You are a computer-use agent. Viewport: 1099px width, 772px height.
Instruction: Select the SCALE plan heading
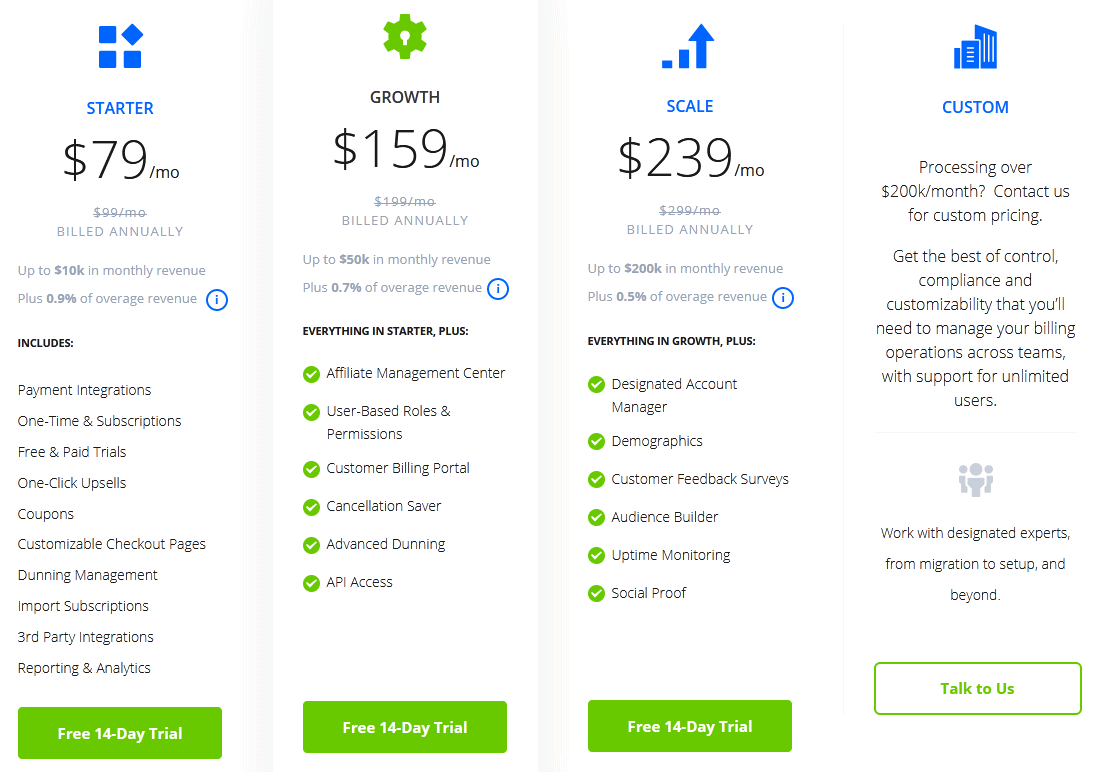point(689,105)
